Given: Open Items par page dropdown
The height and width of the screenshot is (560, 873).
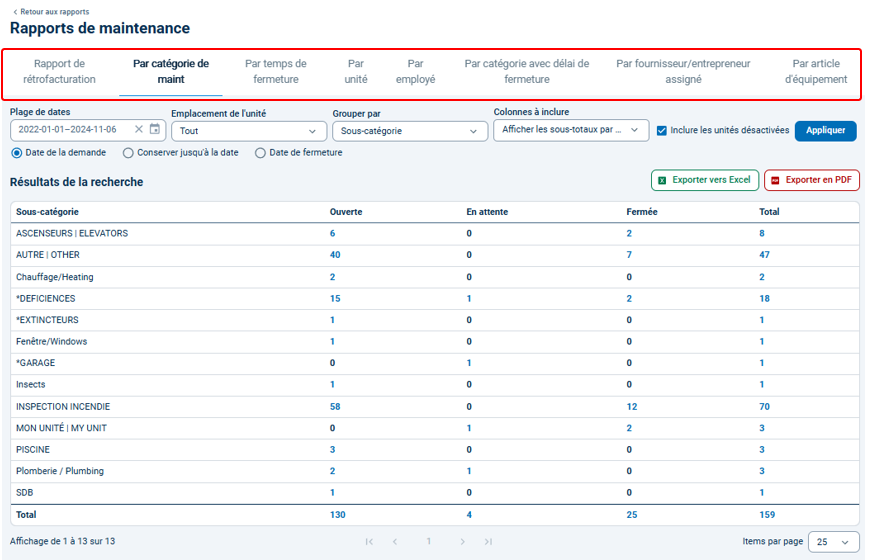Looking at the screenshot, I should pos(833,542).
